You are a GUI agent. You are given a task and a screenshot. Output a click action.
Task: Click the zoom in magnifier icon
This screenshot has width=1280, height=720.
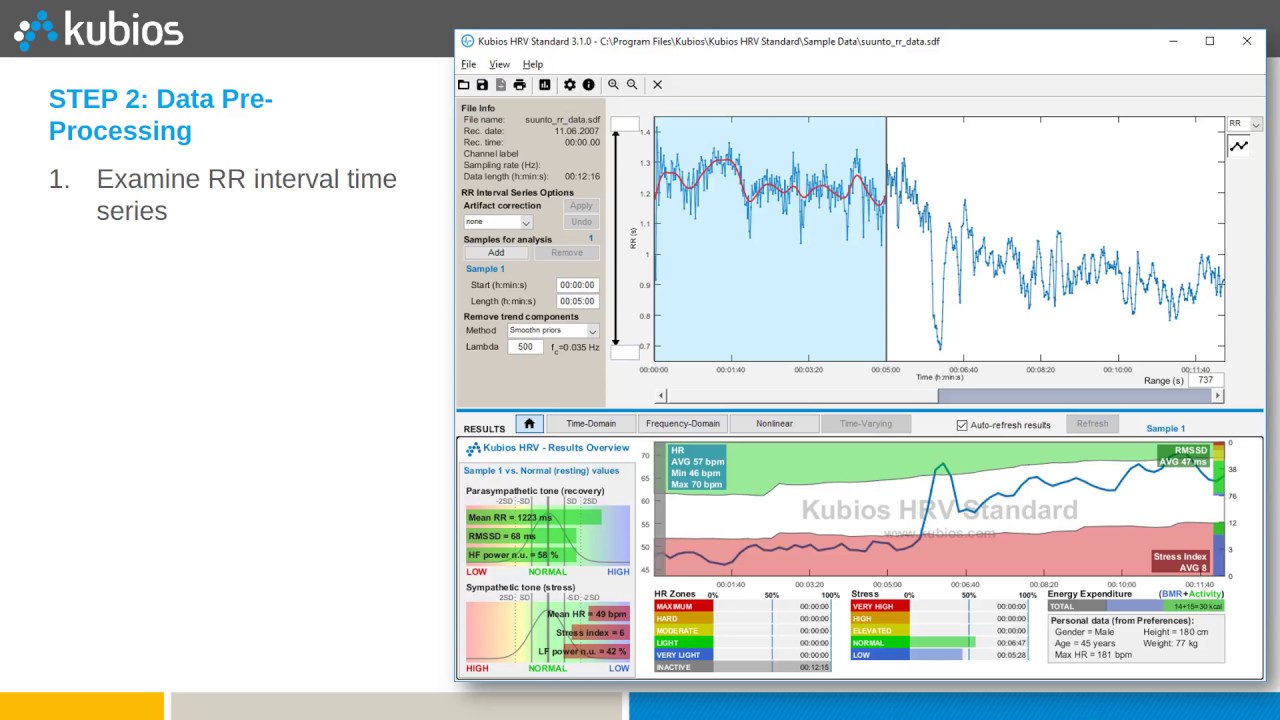(x=614, y=85)
